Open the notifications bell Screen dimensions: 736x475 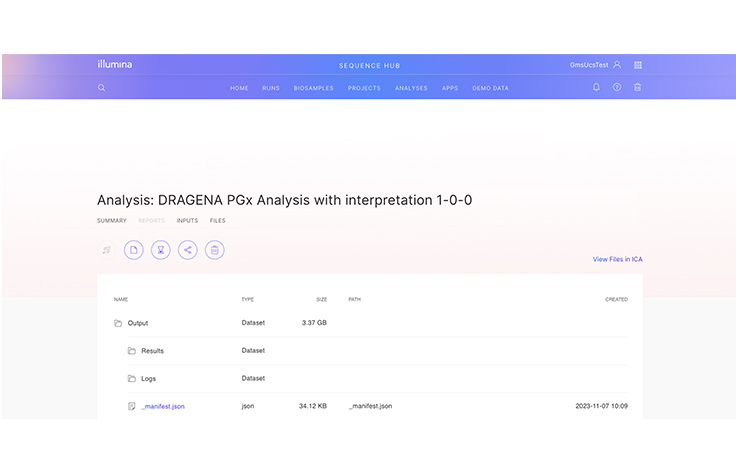[x=597, y=88]
